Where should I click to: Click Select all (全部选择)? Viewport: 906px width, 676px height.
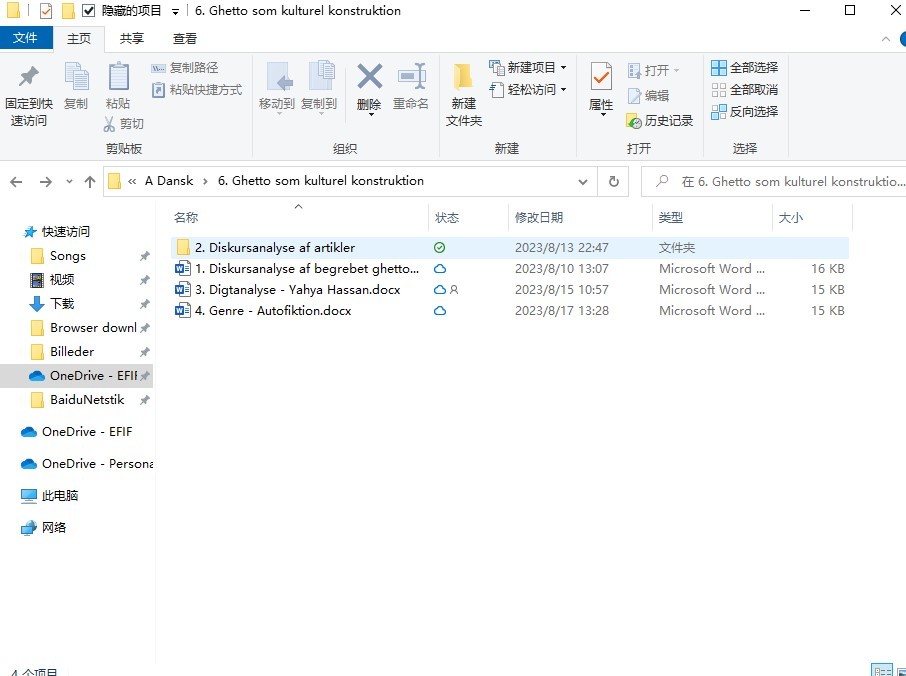pos(744,68)
